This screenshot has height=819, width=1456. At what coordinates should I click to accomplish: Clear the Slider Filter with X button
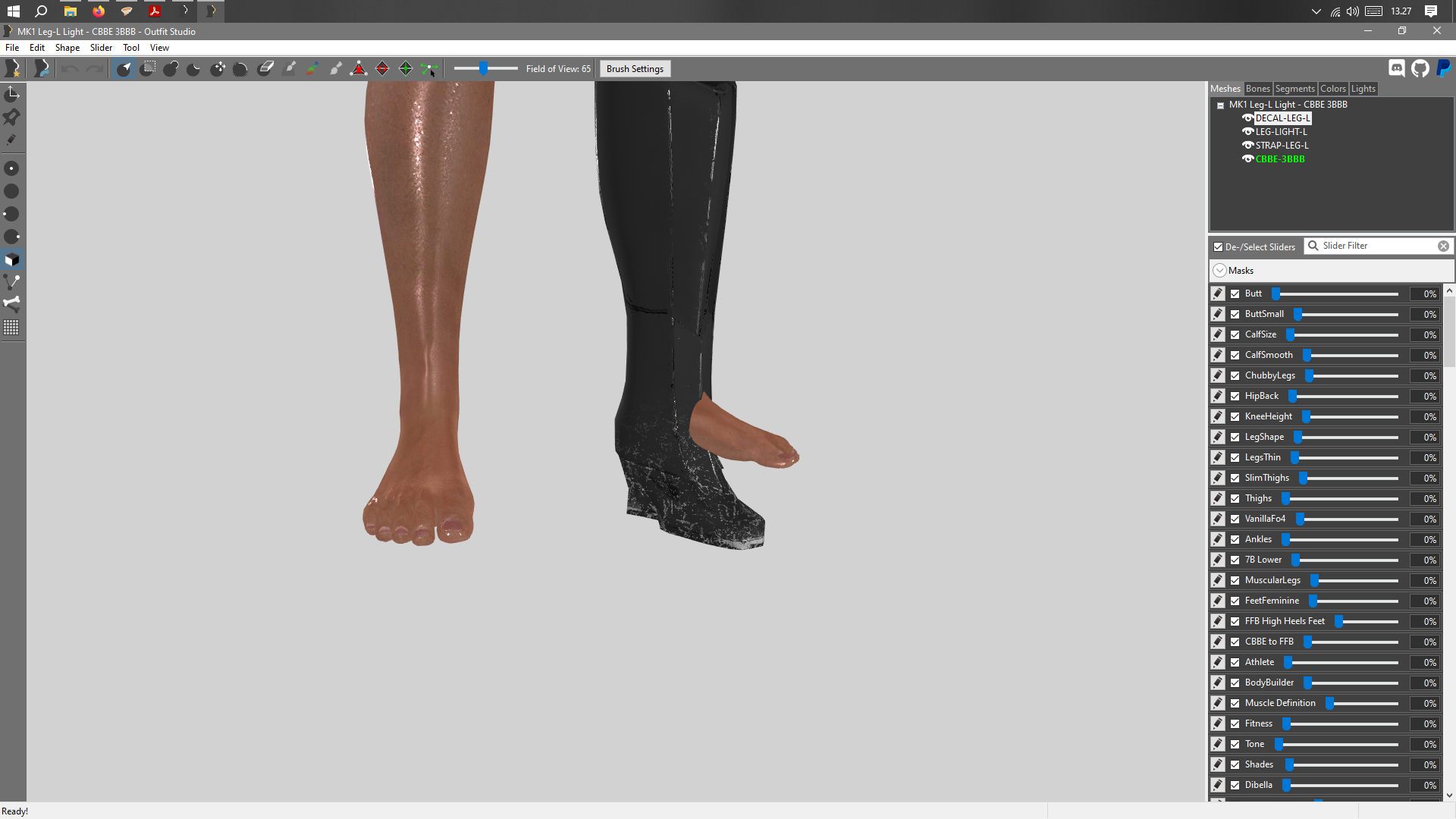pos(1443,246)
